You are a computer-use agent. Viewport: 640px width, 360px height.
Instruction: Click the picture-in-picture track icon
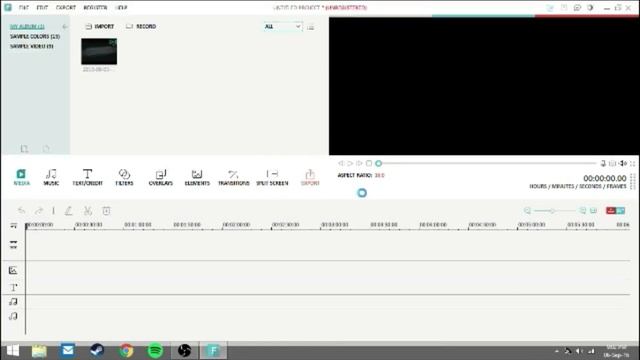(x=13, y=270)
